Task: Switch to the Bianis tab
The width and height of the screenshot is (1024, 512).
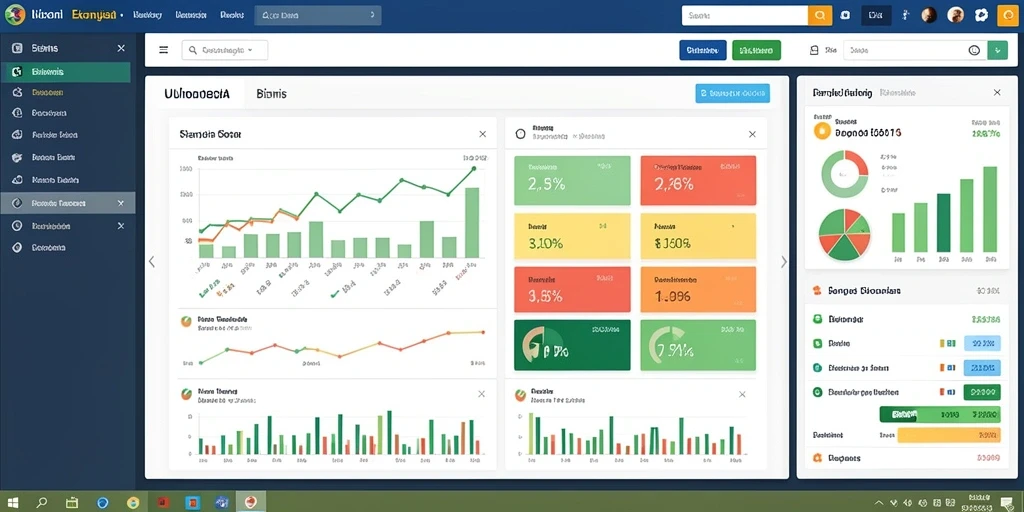Action: 271,93
